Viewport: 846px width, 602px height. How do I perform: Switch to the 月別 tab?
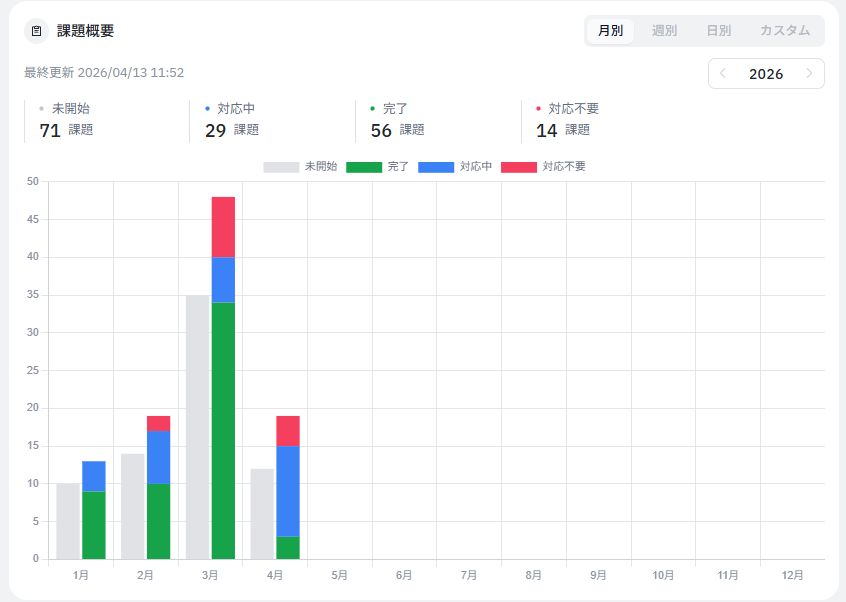(x=610, y=31)
